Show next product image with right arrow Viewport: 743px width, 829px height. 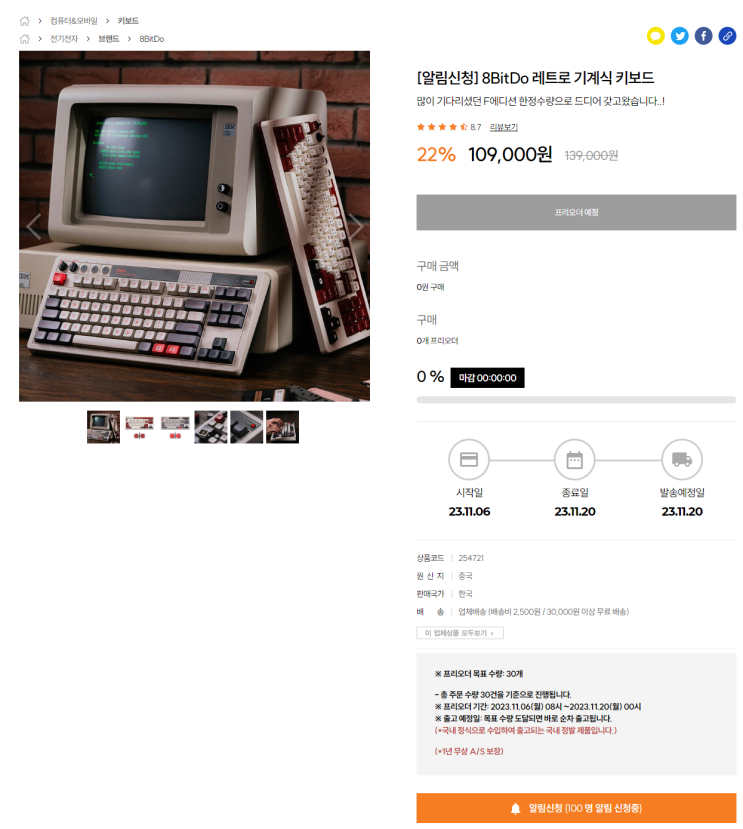click(355, 227)
